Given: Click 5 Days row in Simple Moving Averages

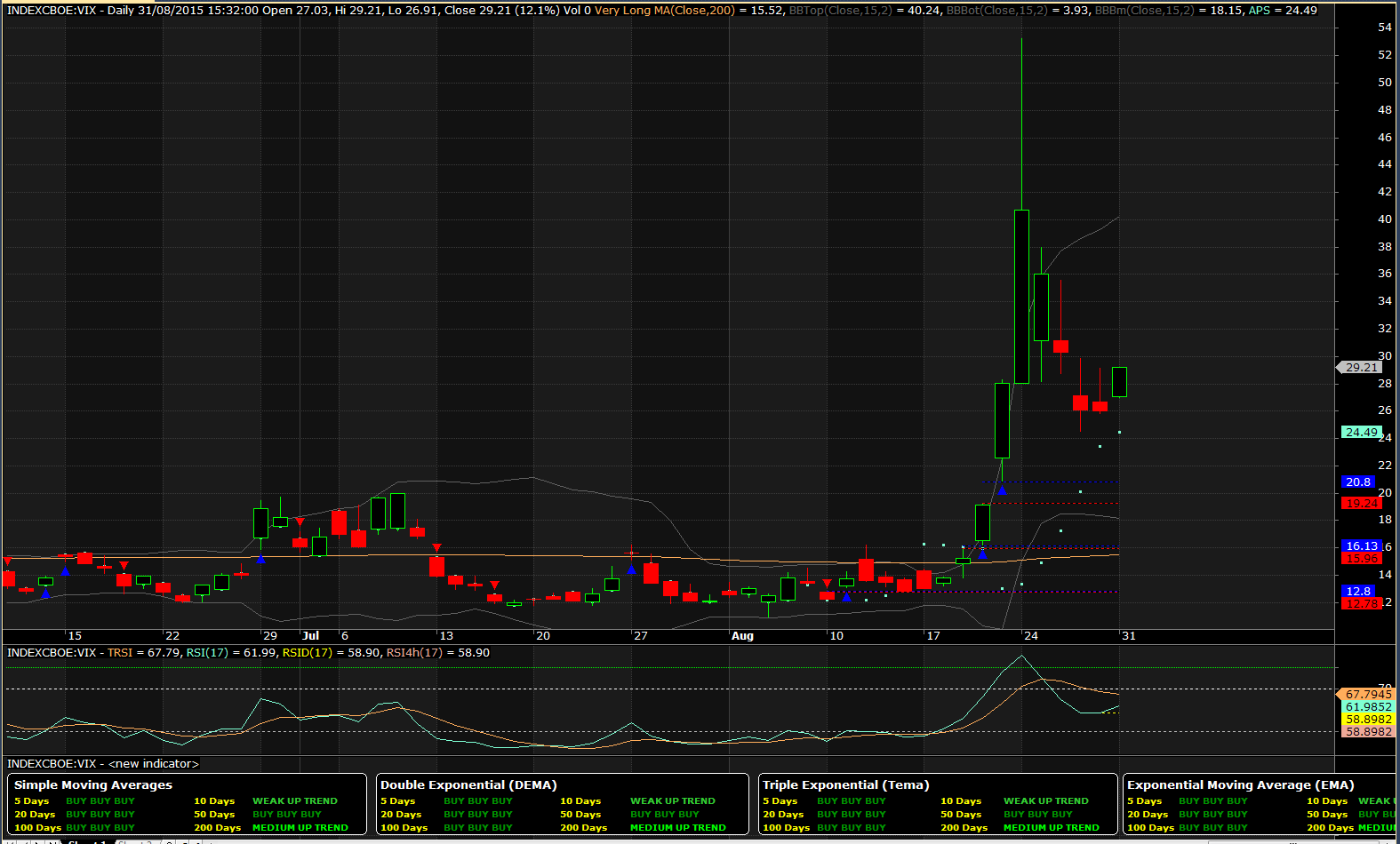Looking at the screenshot, I should point(75,801).
